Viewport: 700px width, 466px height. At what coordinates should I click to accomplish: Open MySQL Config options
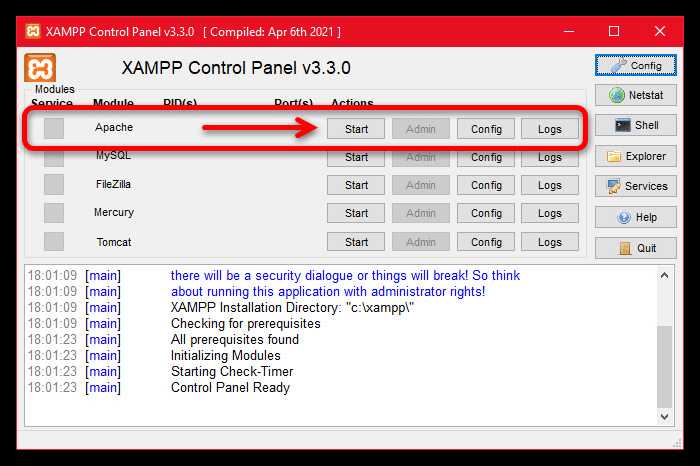tap(486, 158)
